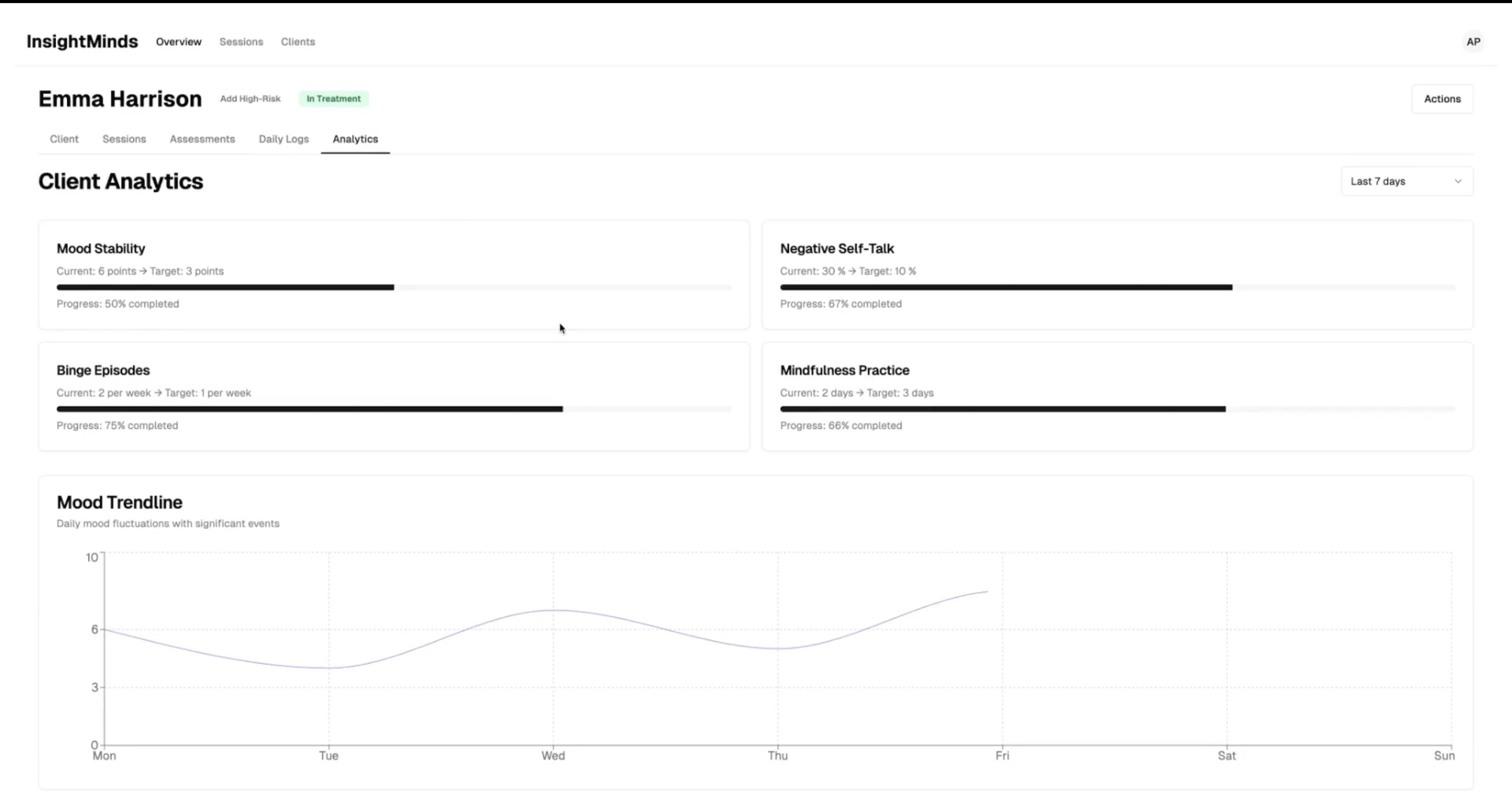Expand the Last 7 days dropdown chevron
This screenshot has width=1512, height=794.
1457,182
